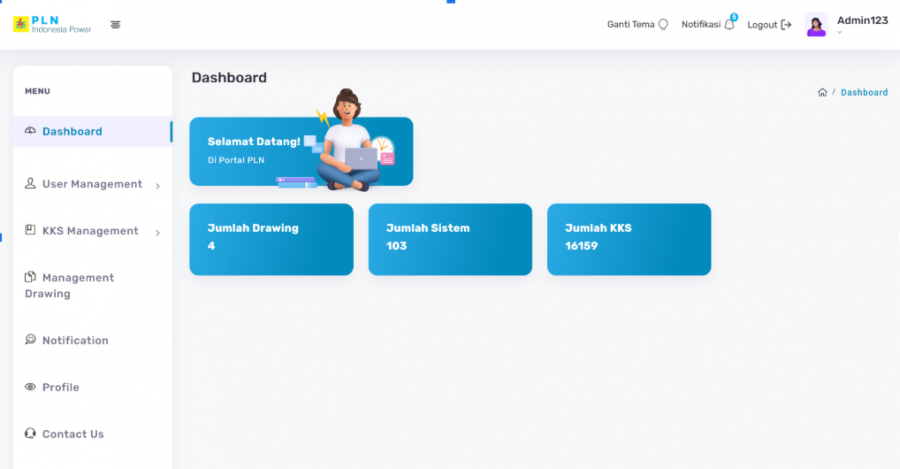Toggle the hamburger sidebar menu icon
900x469 pixels.
(x=115, y=25)
